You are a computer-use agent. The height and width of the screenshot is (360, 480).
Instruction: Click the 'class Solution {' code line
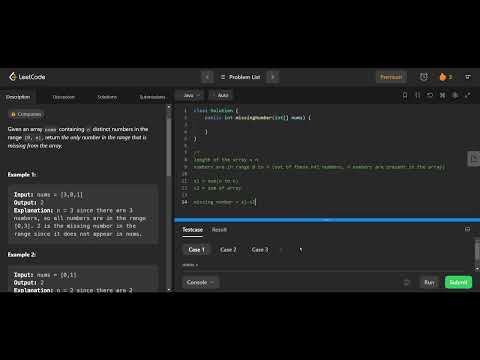pyautogui.click(x=216, y=110)
